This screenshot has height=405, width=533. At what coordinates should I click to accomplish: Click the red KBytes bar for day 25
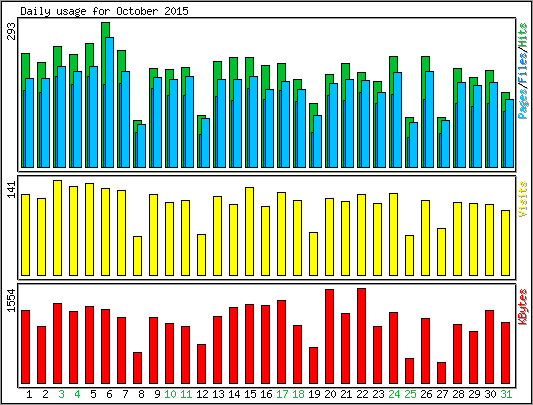coord(410,371)
